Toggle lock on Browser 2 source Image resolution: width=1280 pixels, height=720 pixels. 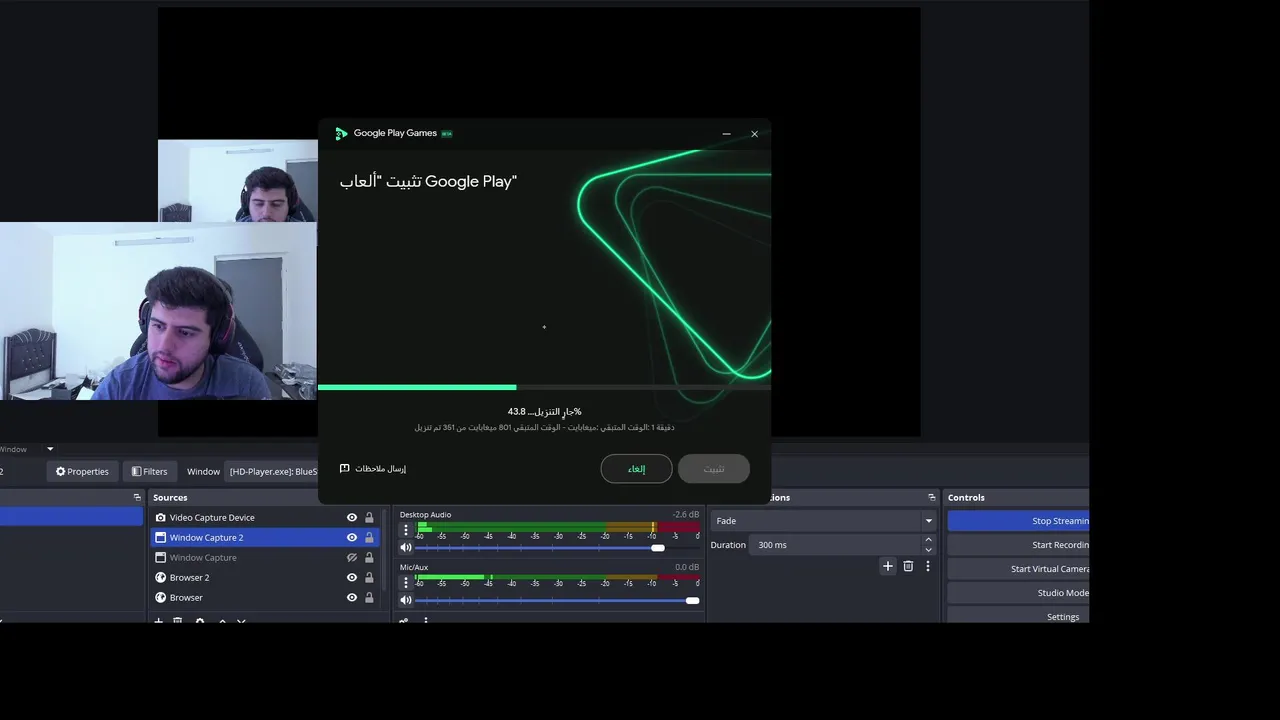tap(369, 577)
